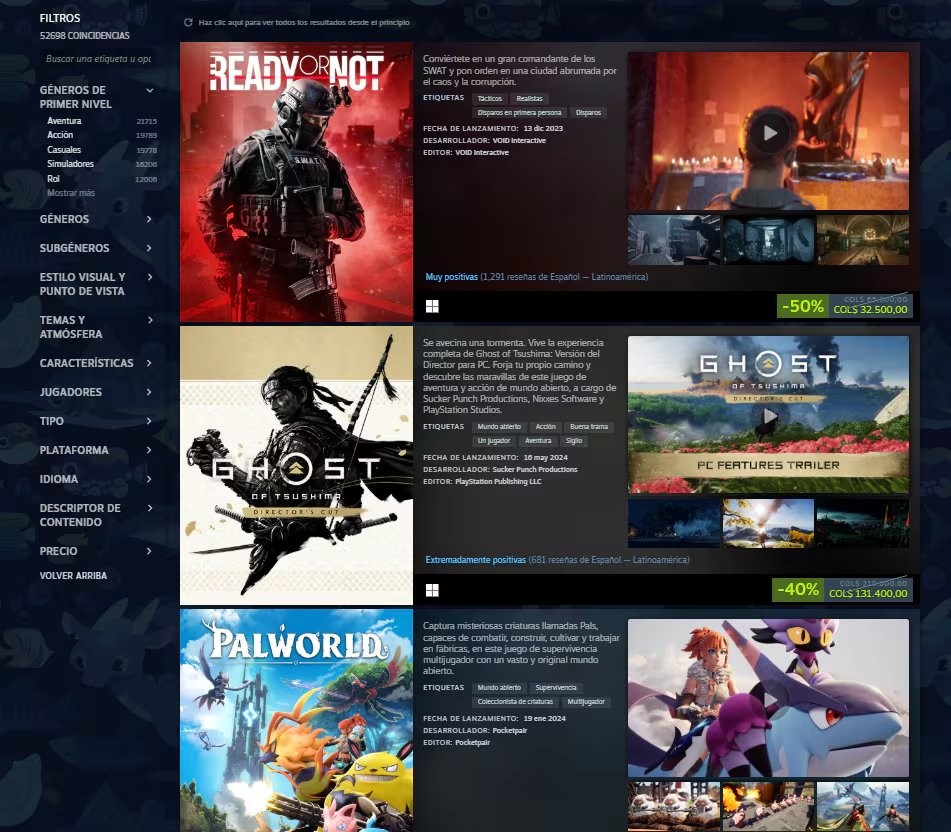Select the Supervivencia tag on Palworld
The height and width of the screenshot is (832, 951).
click(x=556, y=688)
